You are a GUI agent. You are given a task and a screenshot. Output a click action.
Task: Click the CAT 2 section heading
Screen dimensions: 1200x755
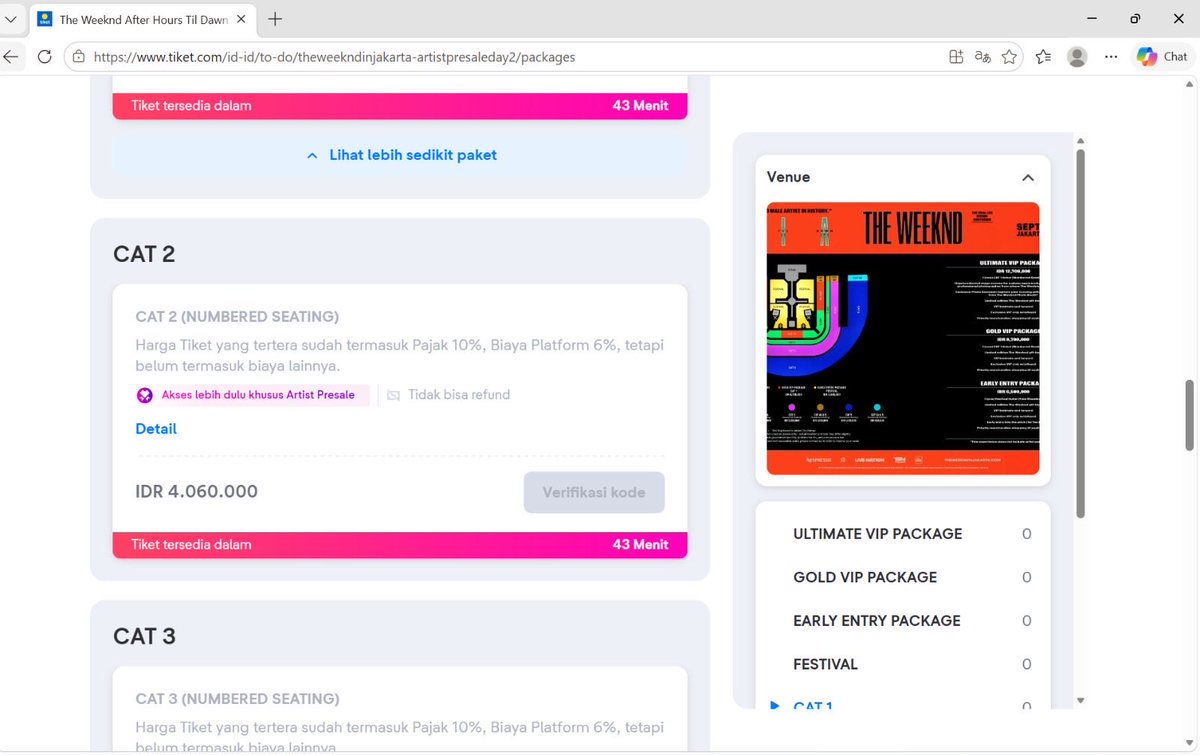pyautogui.click(x=144, y=254)
